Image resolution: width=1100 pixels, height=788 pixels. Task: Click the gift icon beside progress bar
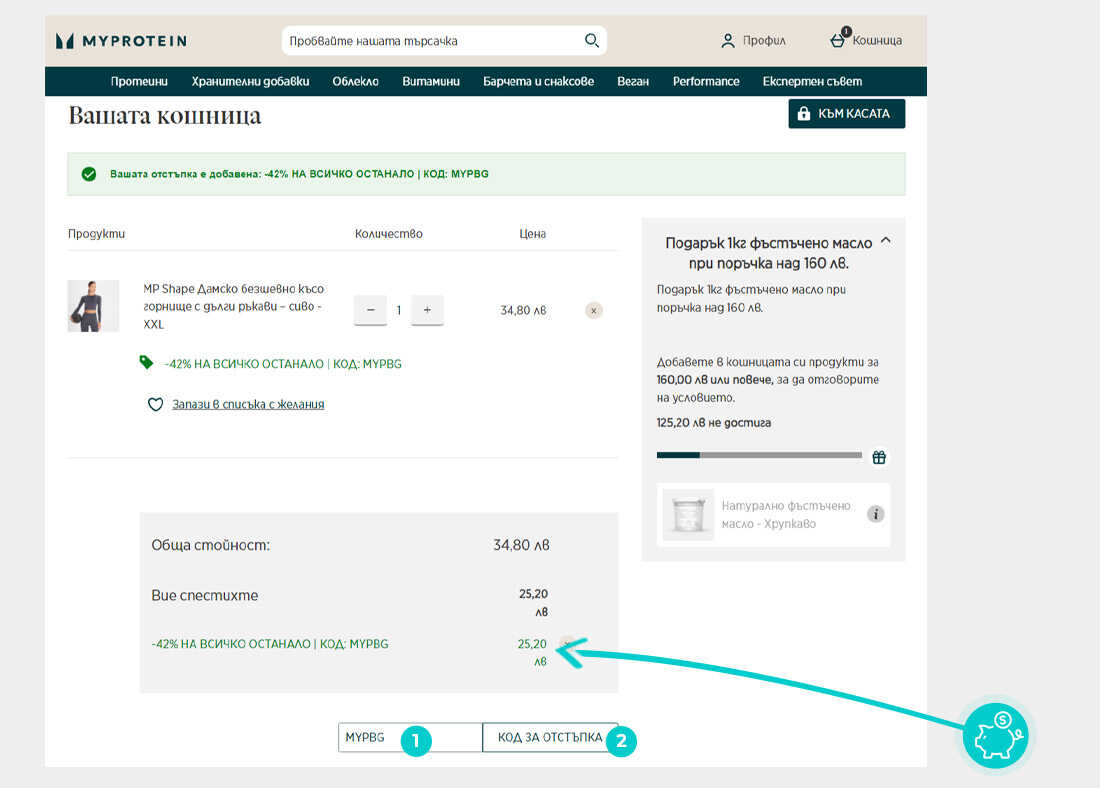[x=879, y=458]
